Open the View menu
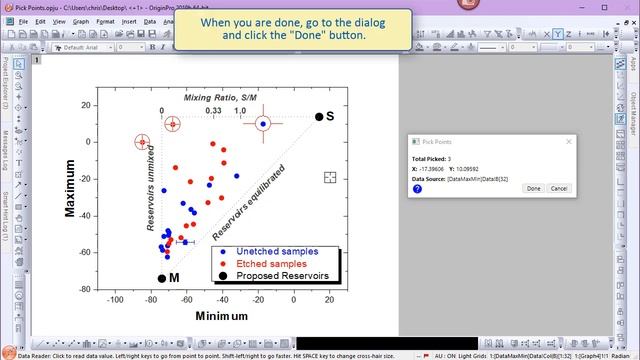This screenshot has height=360, width=640. coord(59,22)
